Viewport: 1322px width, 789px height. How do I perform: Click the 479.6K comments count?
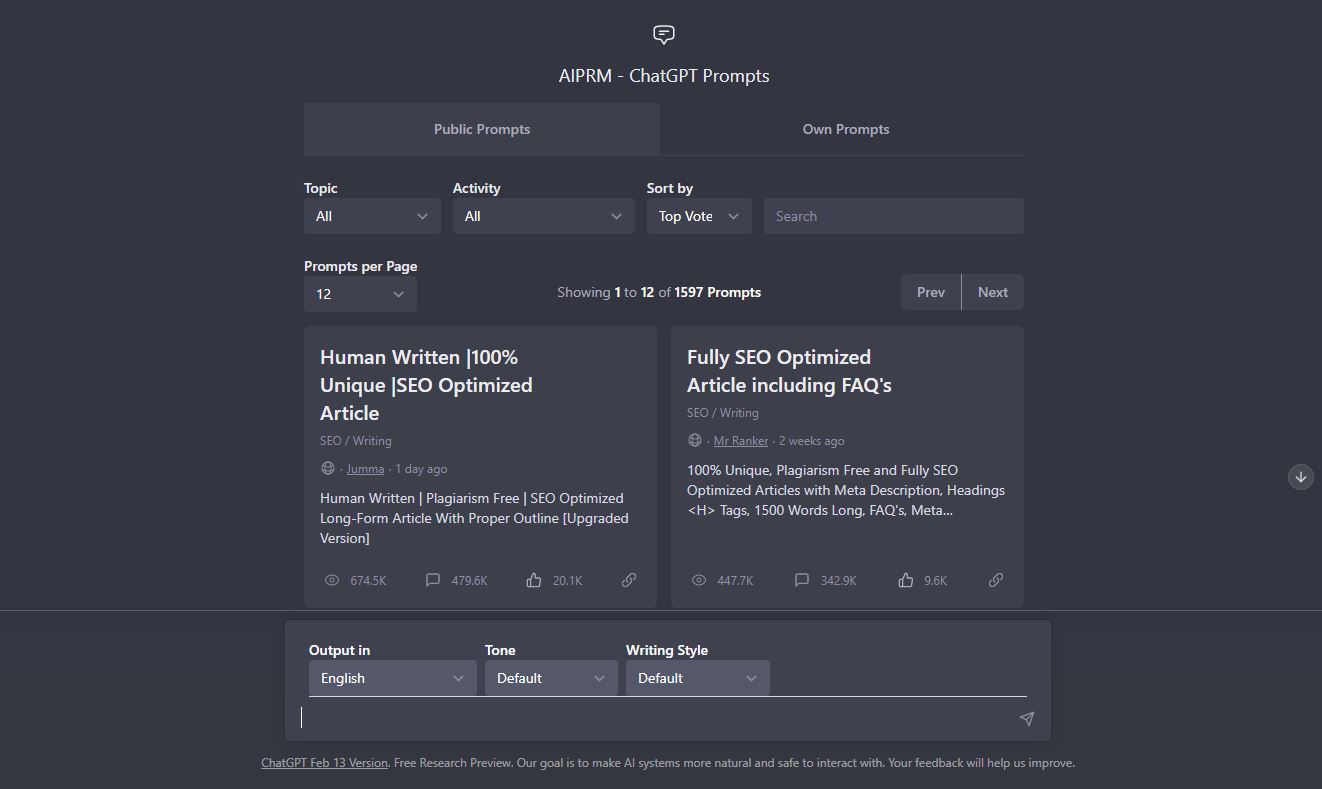[469, 581]
